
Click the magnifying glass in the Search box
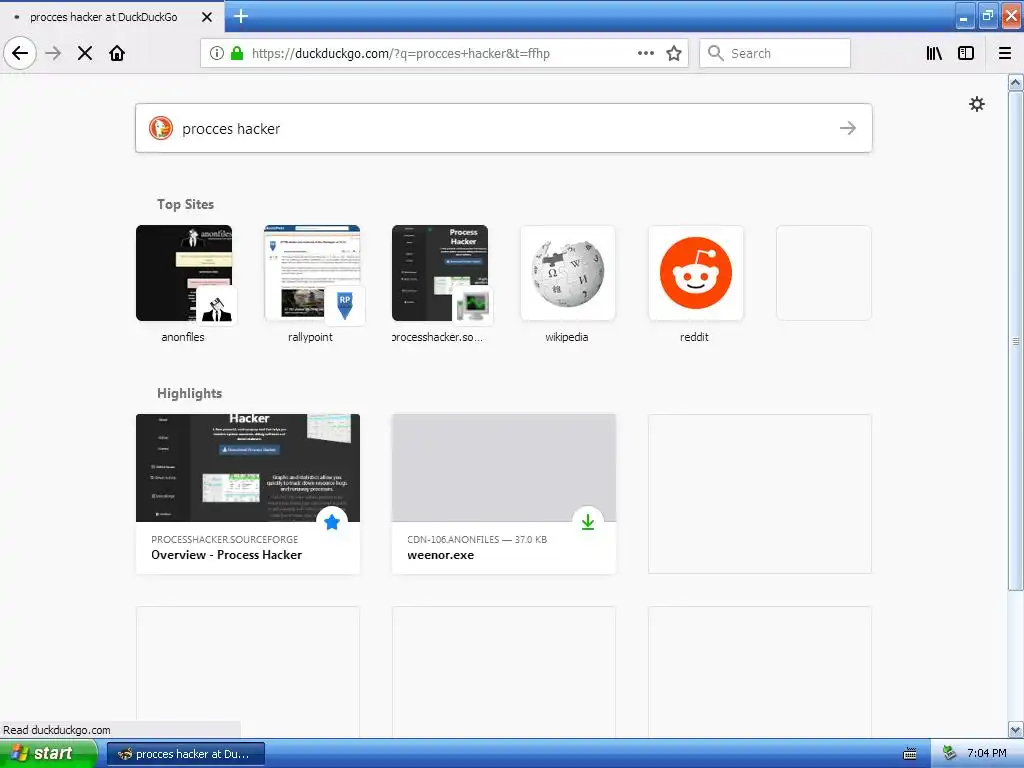tap(716, 53)
